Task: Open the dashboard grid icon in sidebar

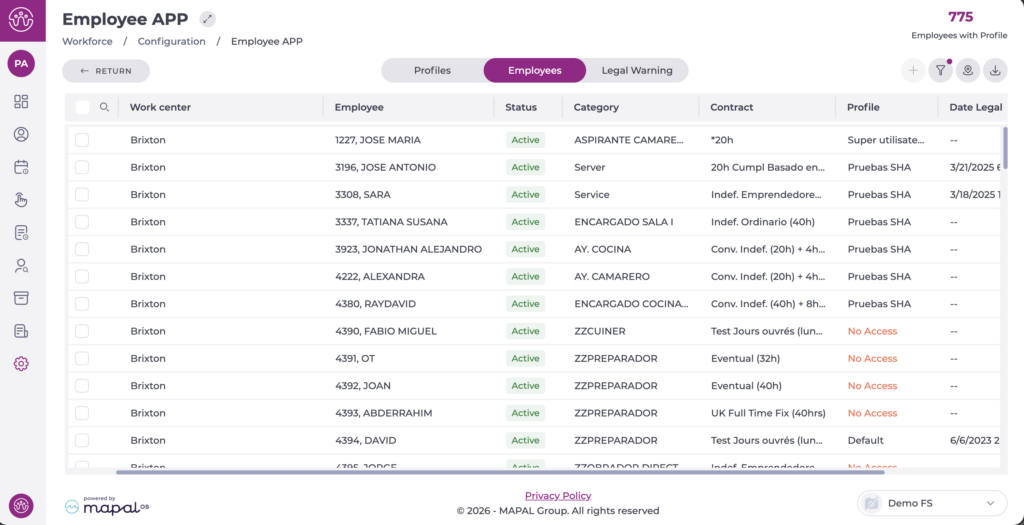Action: click(x=21, y=102)
